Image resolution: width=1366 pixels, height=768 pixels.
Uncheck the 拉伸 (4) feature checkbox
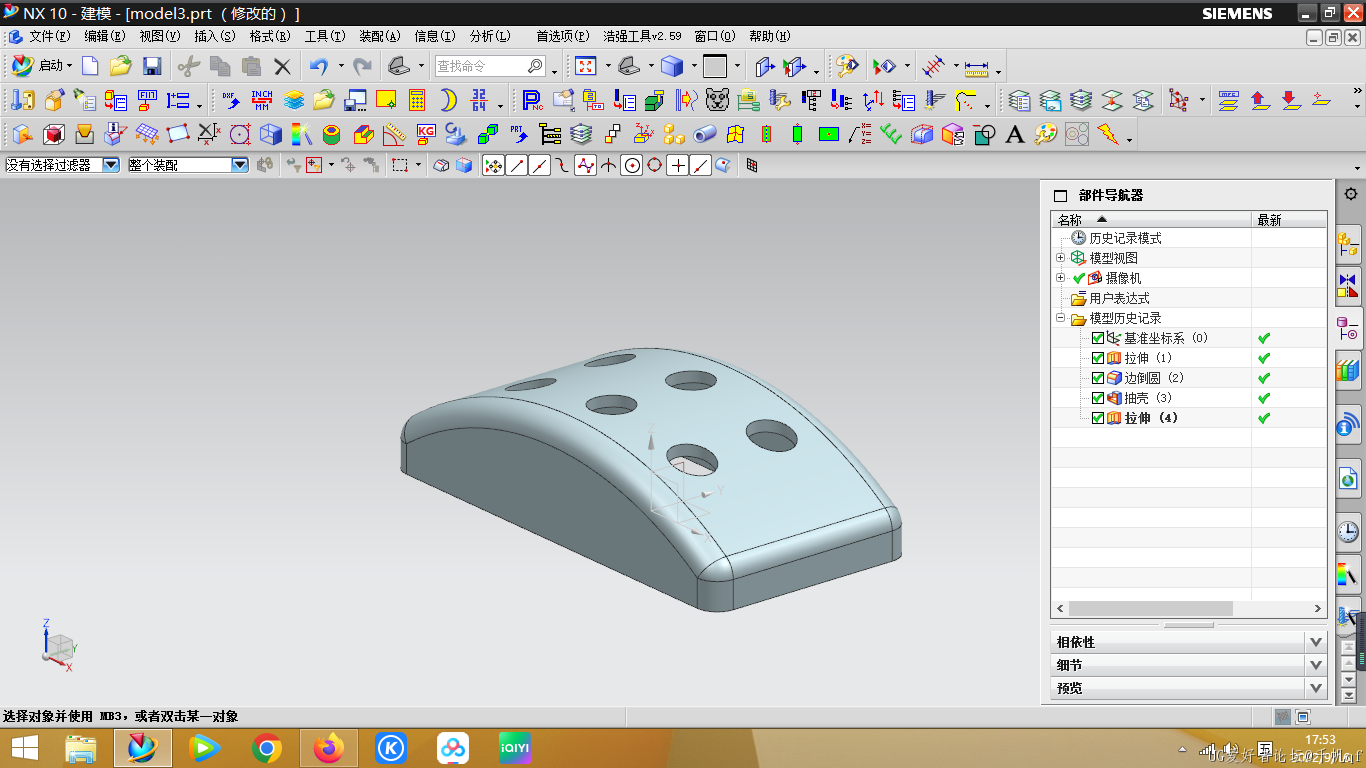(x=1098, y=418)
